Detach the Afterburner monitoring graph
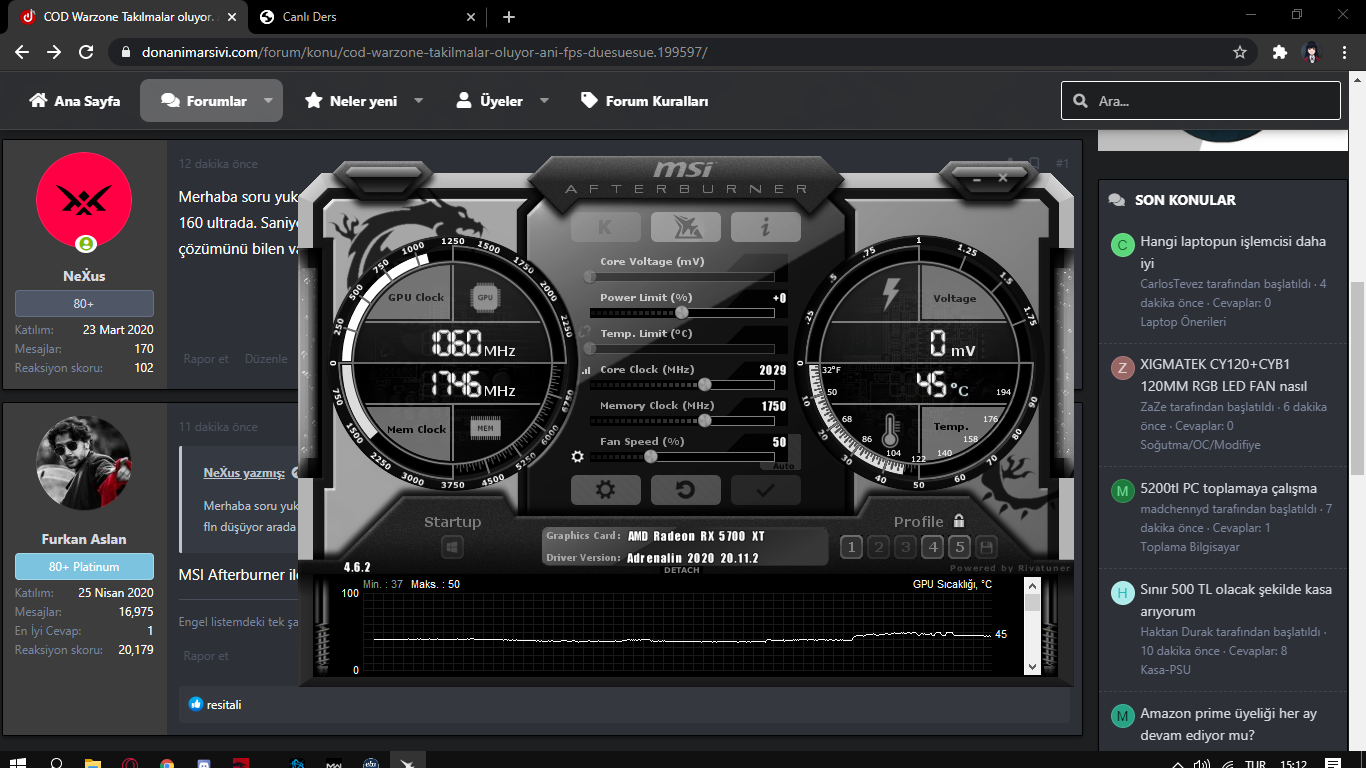Screen dimensions: 1366x768 pos(682,570)
